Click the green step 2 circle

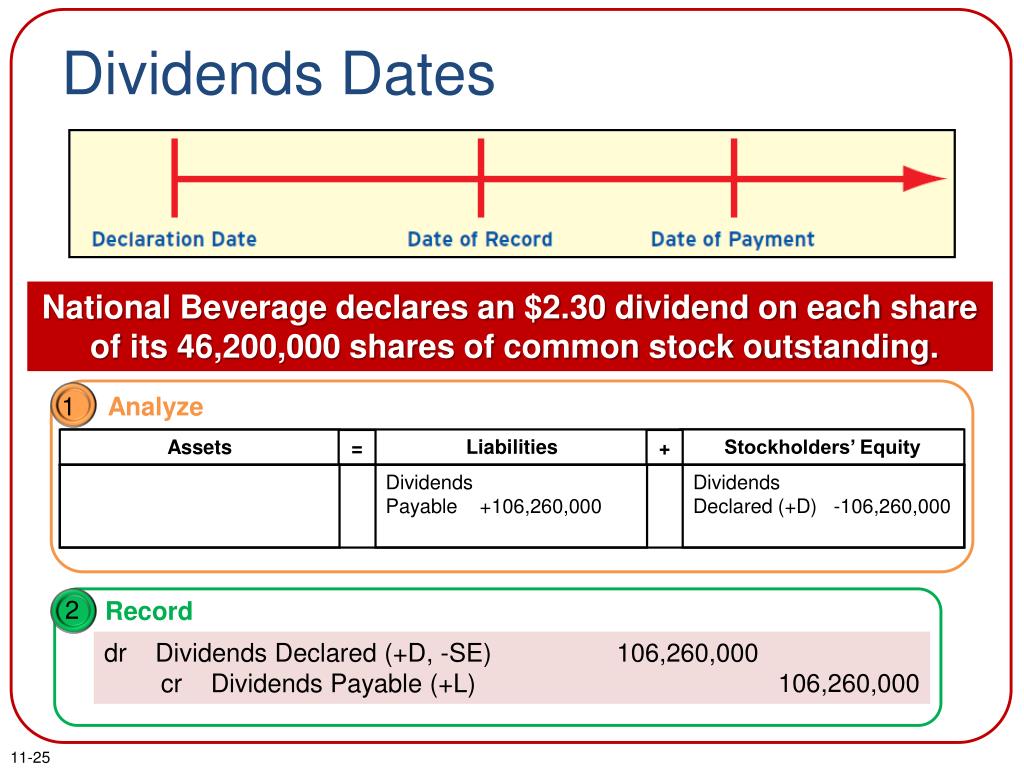[x=73, y=611]
